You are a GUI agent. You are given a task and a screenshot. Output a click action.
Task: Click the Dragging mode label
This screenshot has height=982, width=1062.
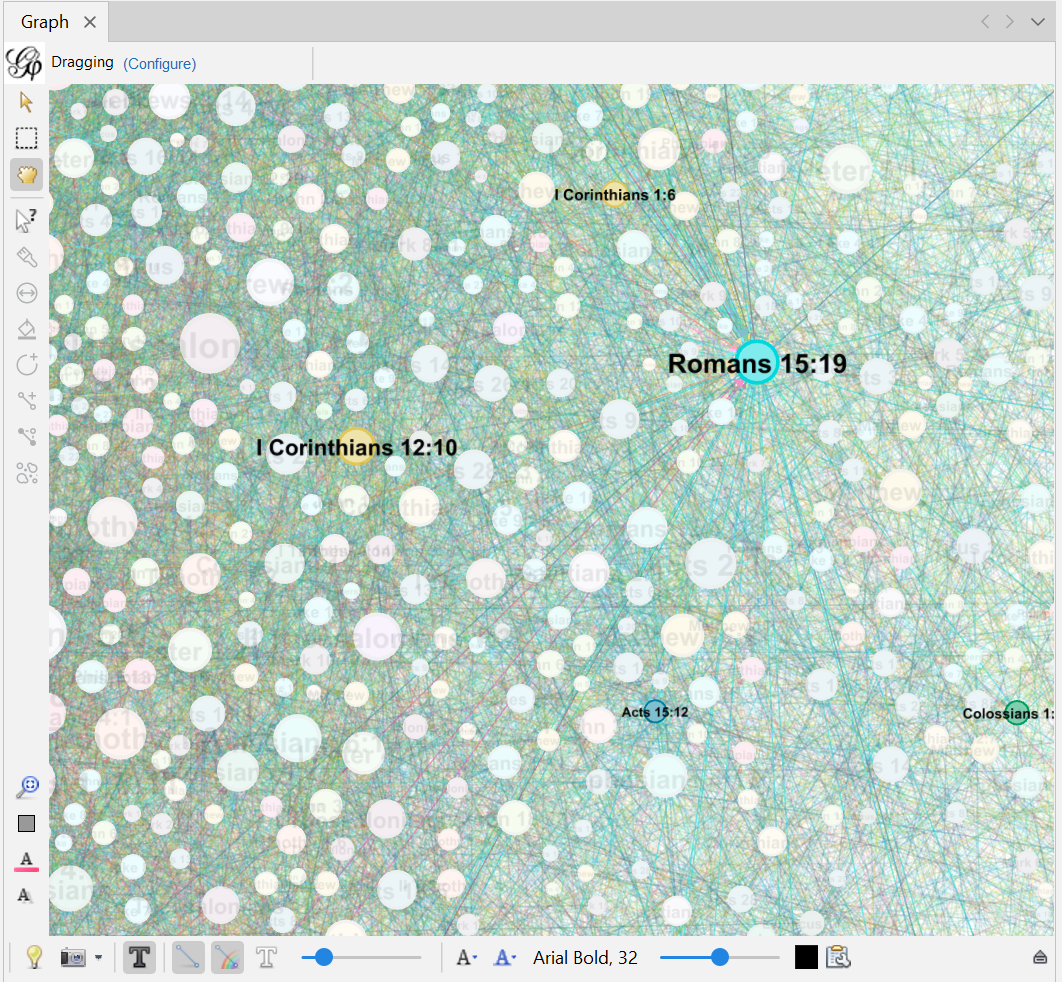(x=83, y=62)
